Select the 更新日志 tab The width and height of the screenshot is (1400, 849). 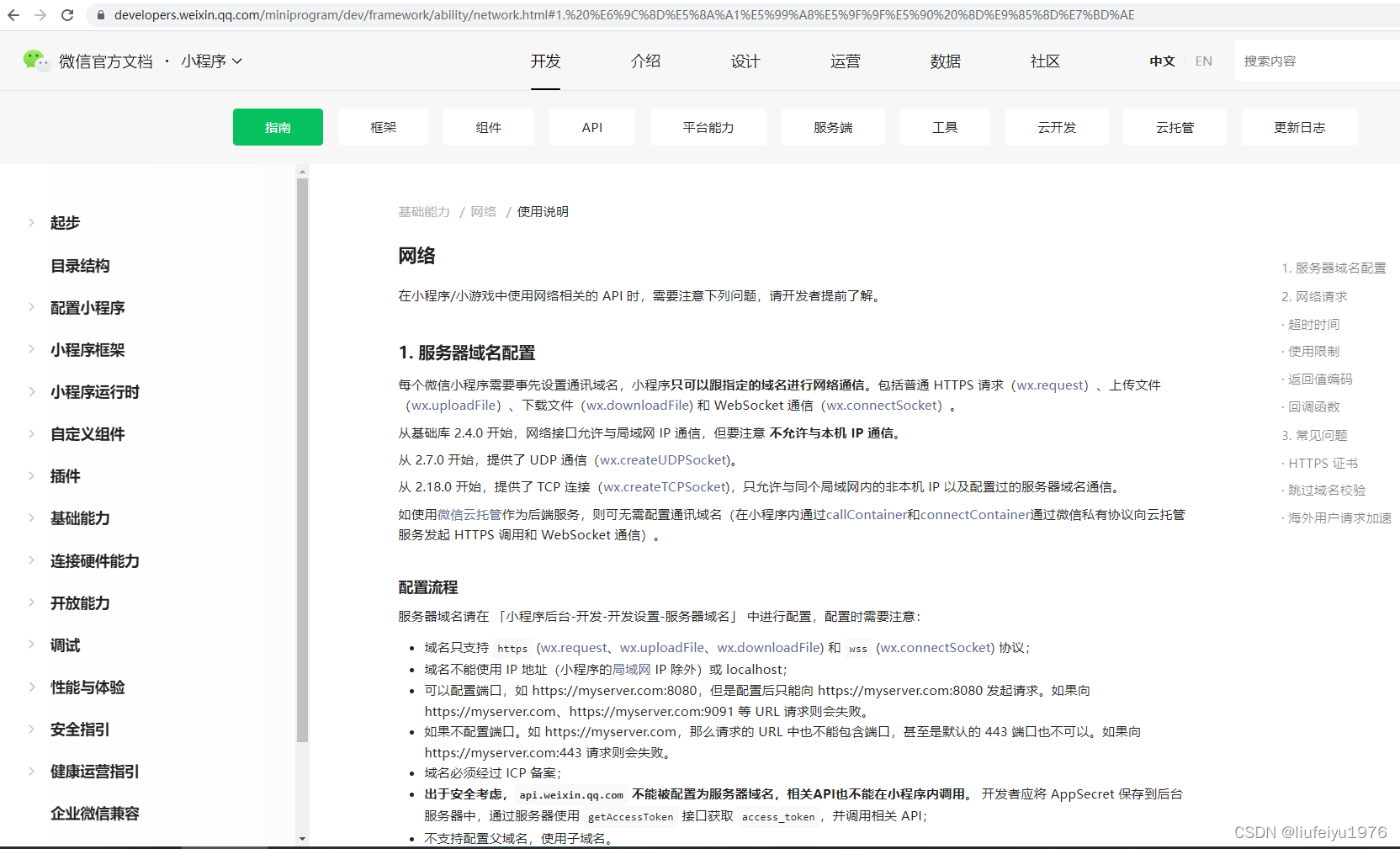click(1299, 127)
